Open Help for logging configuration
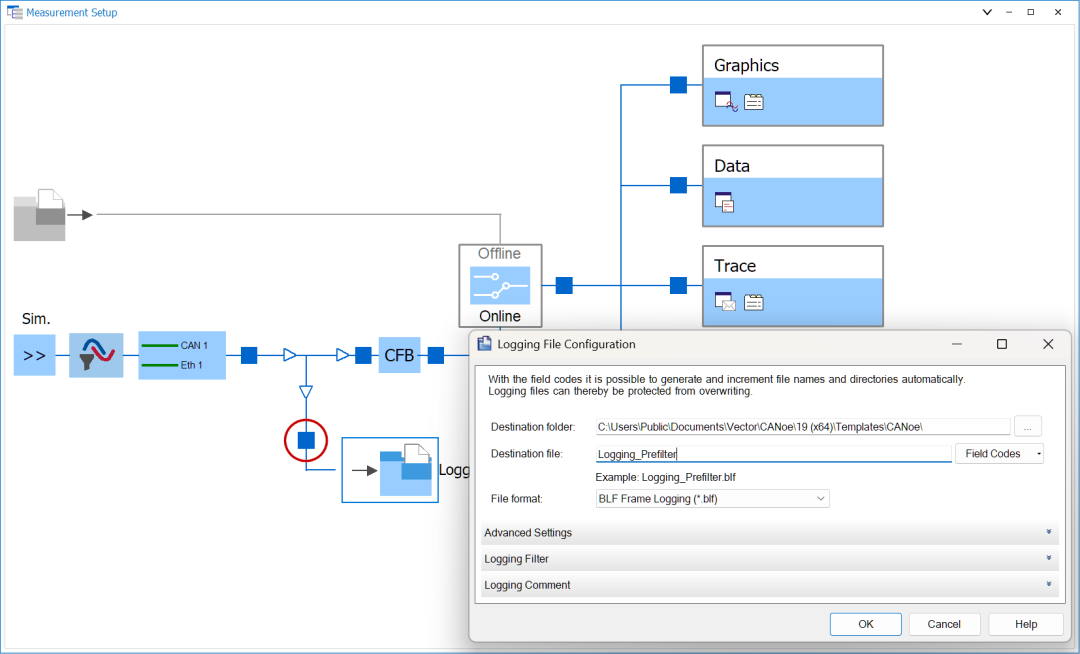The height and width of the screenshot is (654, 1080). [x=1026, y=624]
